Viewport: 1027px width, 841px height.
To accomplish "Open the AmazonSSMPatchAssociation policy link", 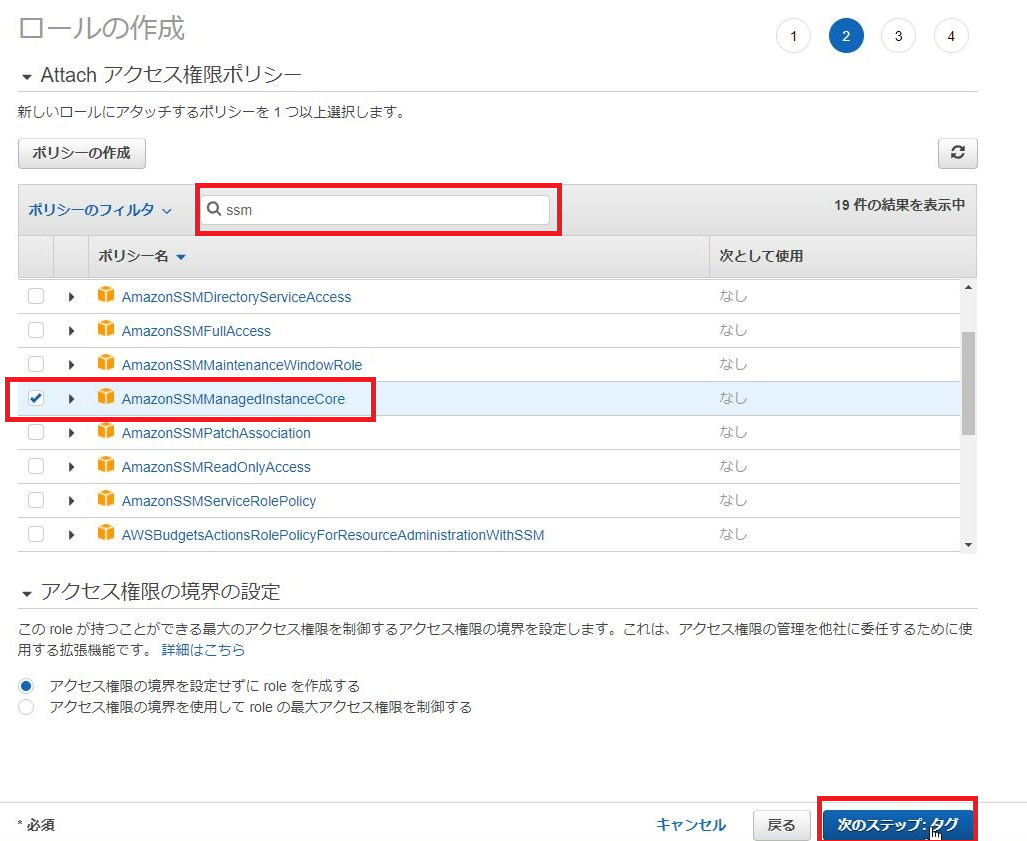I will (x=216, y=433).
